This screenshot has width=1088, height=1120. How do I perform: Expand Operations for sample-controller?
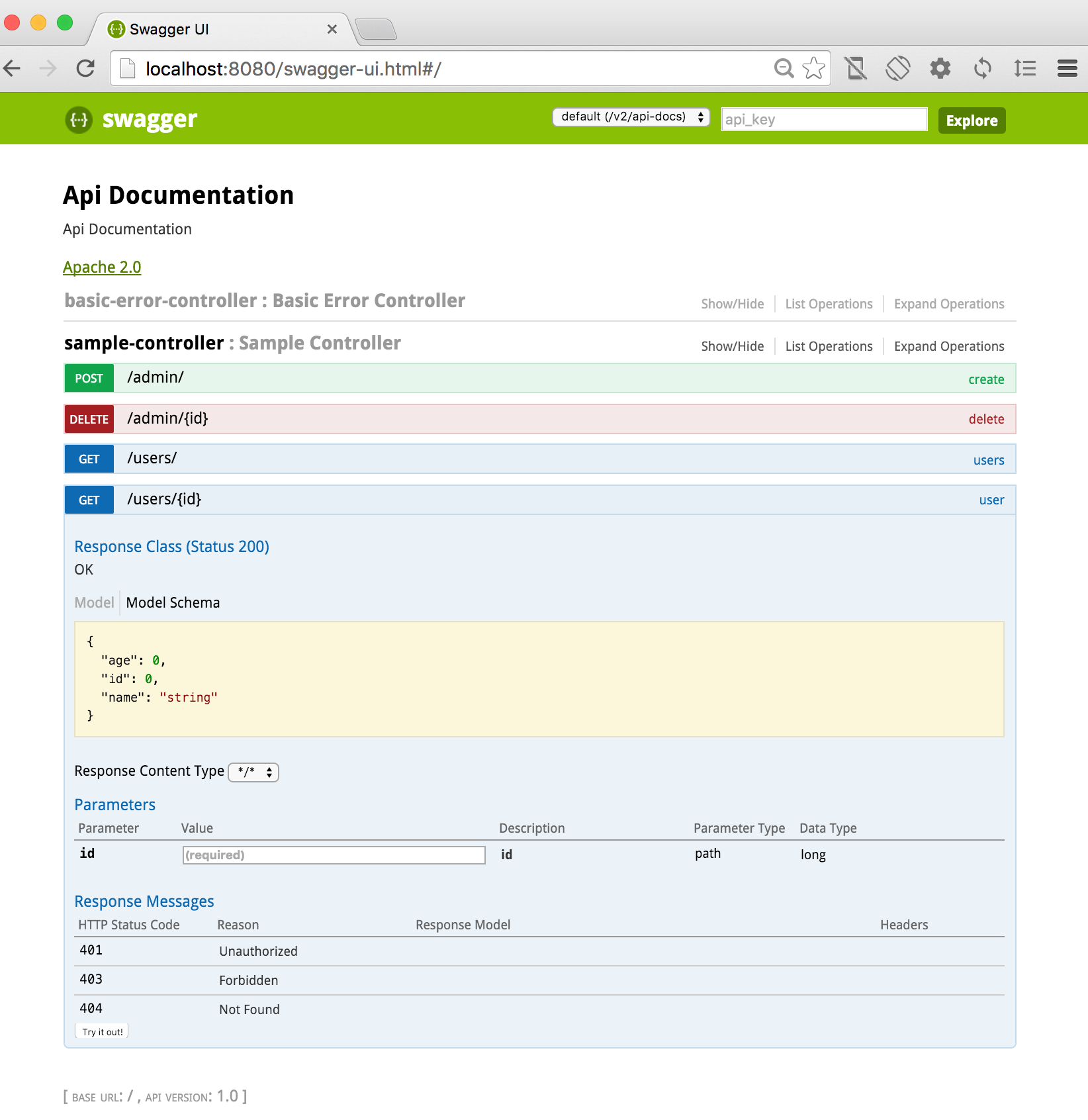949,346
